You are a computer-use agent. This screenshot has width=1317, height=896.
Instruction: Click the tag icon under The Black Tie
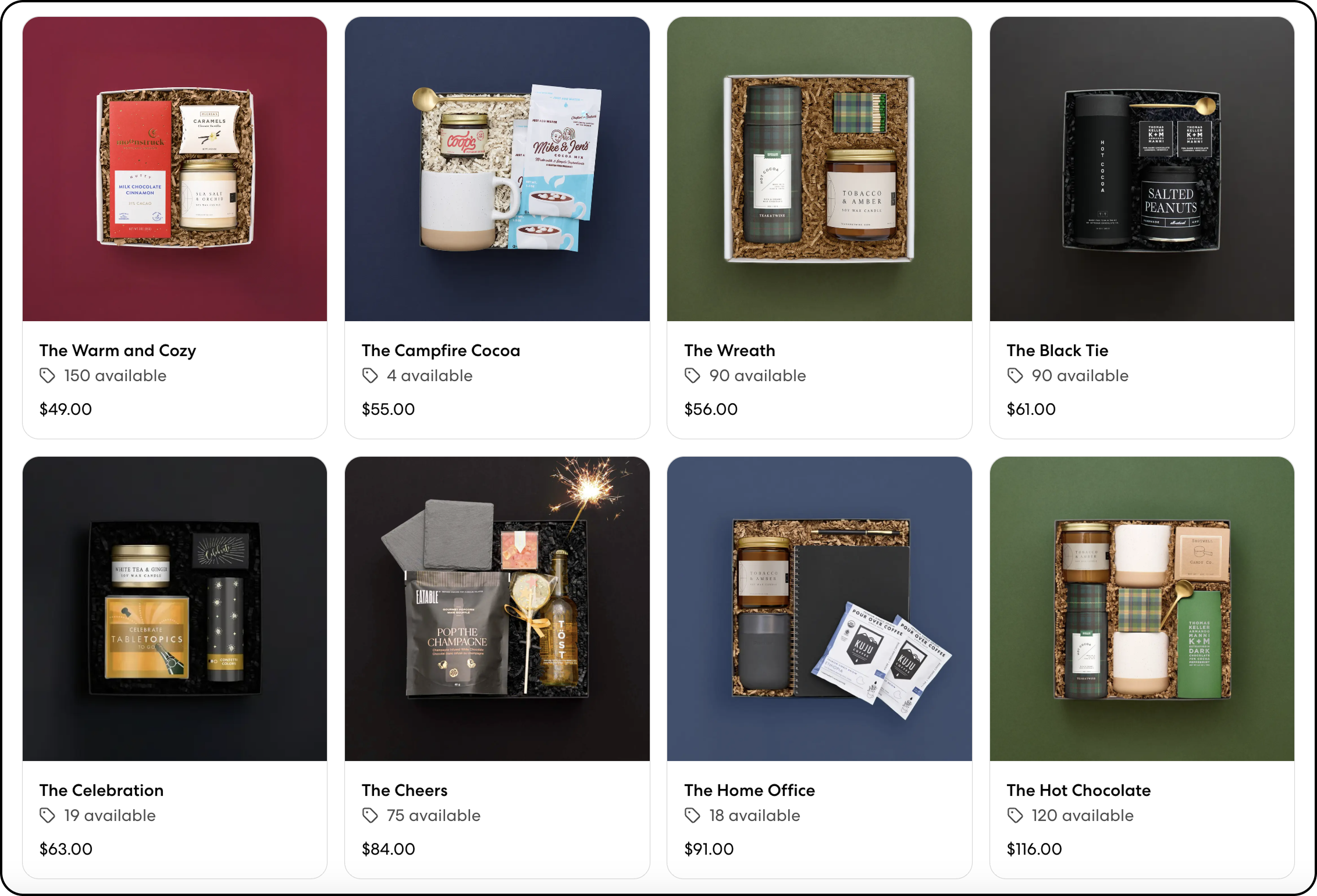point(1015,376)
